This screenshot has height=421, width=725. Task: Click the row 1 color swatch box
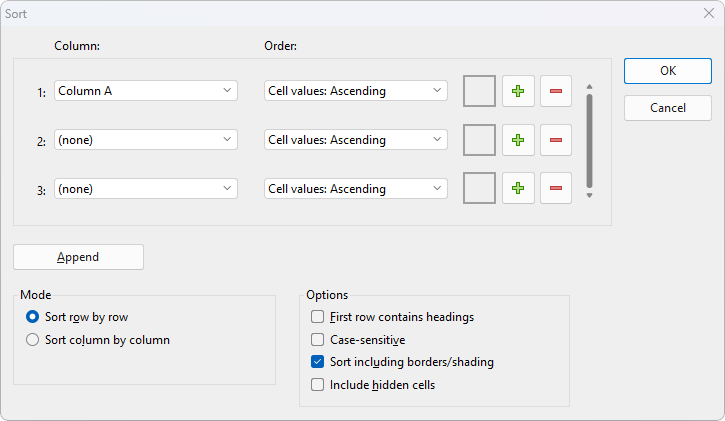click(479, 91)
